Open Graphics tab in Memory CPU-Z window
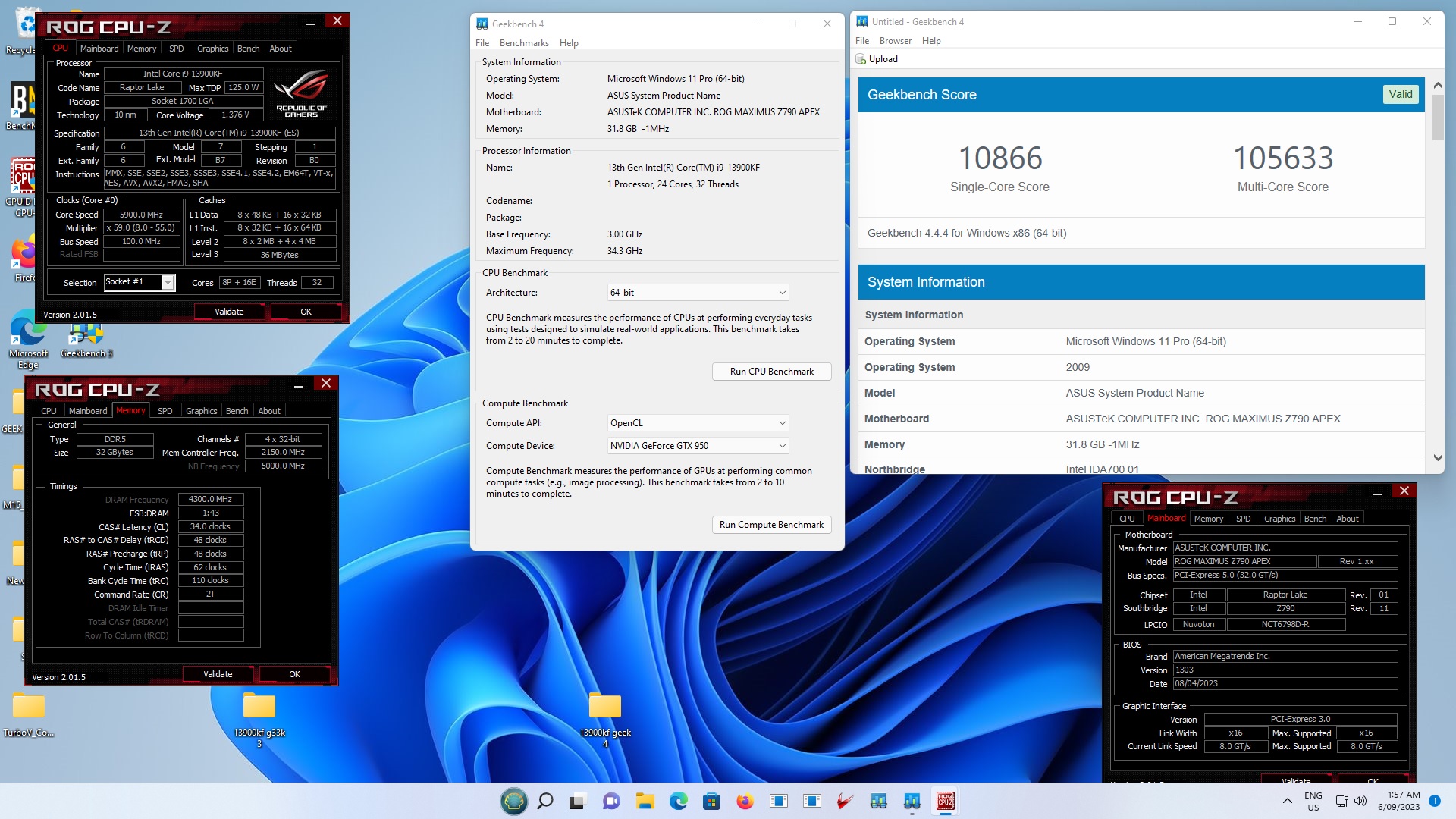 pyautogui.click(x=201, y=411)
